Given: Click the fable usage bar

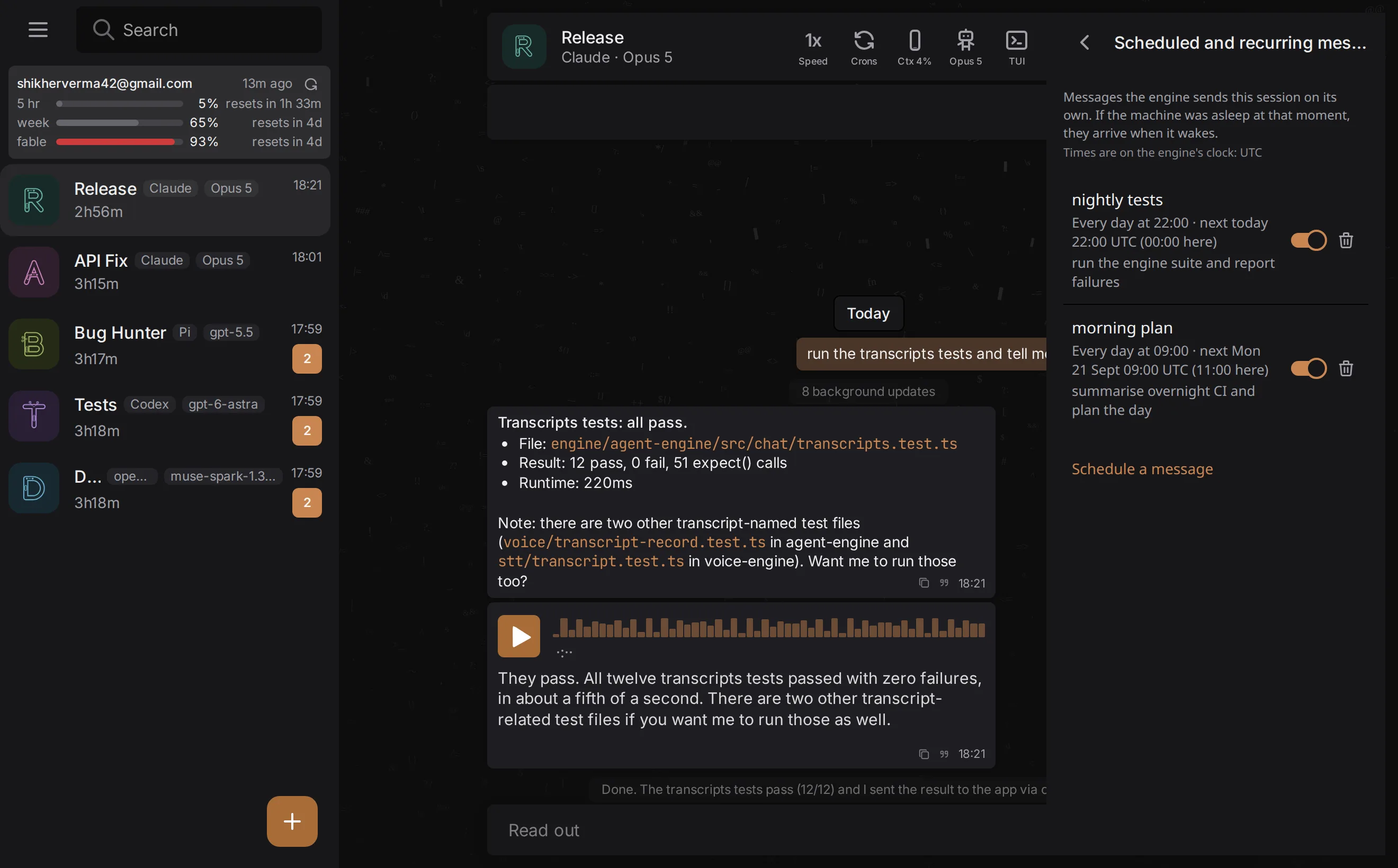Looking at the screenshot, I should pos(119,142).
